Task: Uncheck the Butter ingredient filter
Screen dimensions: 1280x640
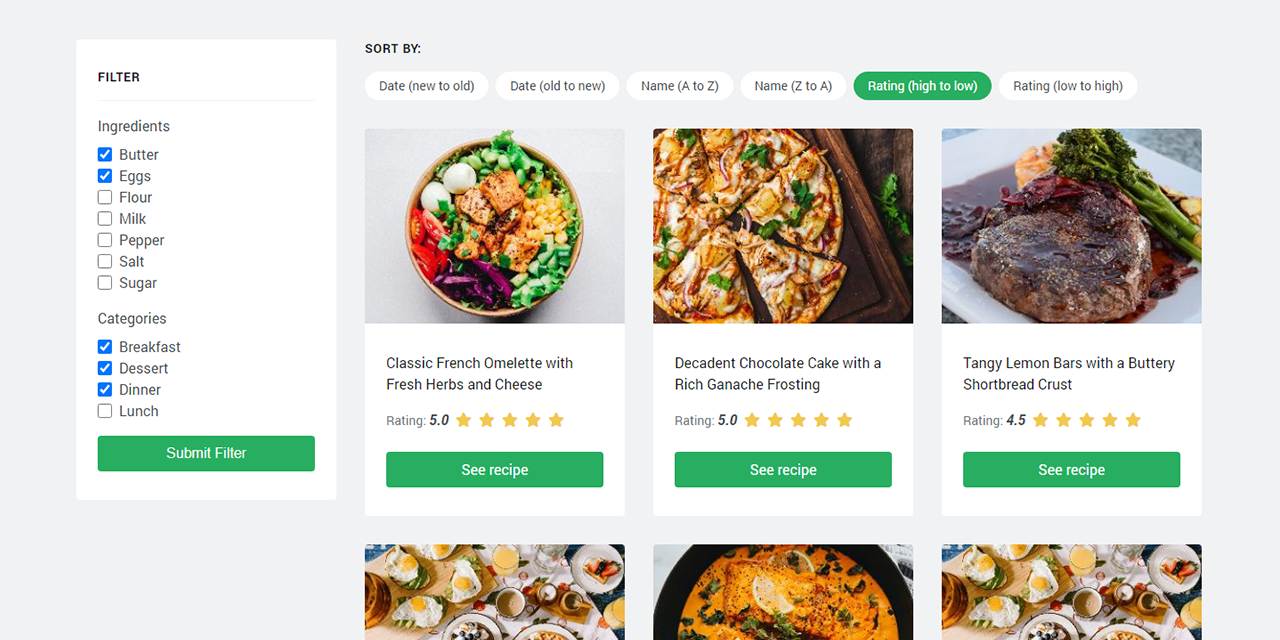Action: point(104,154)
